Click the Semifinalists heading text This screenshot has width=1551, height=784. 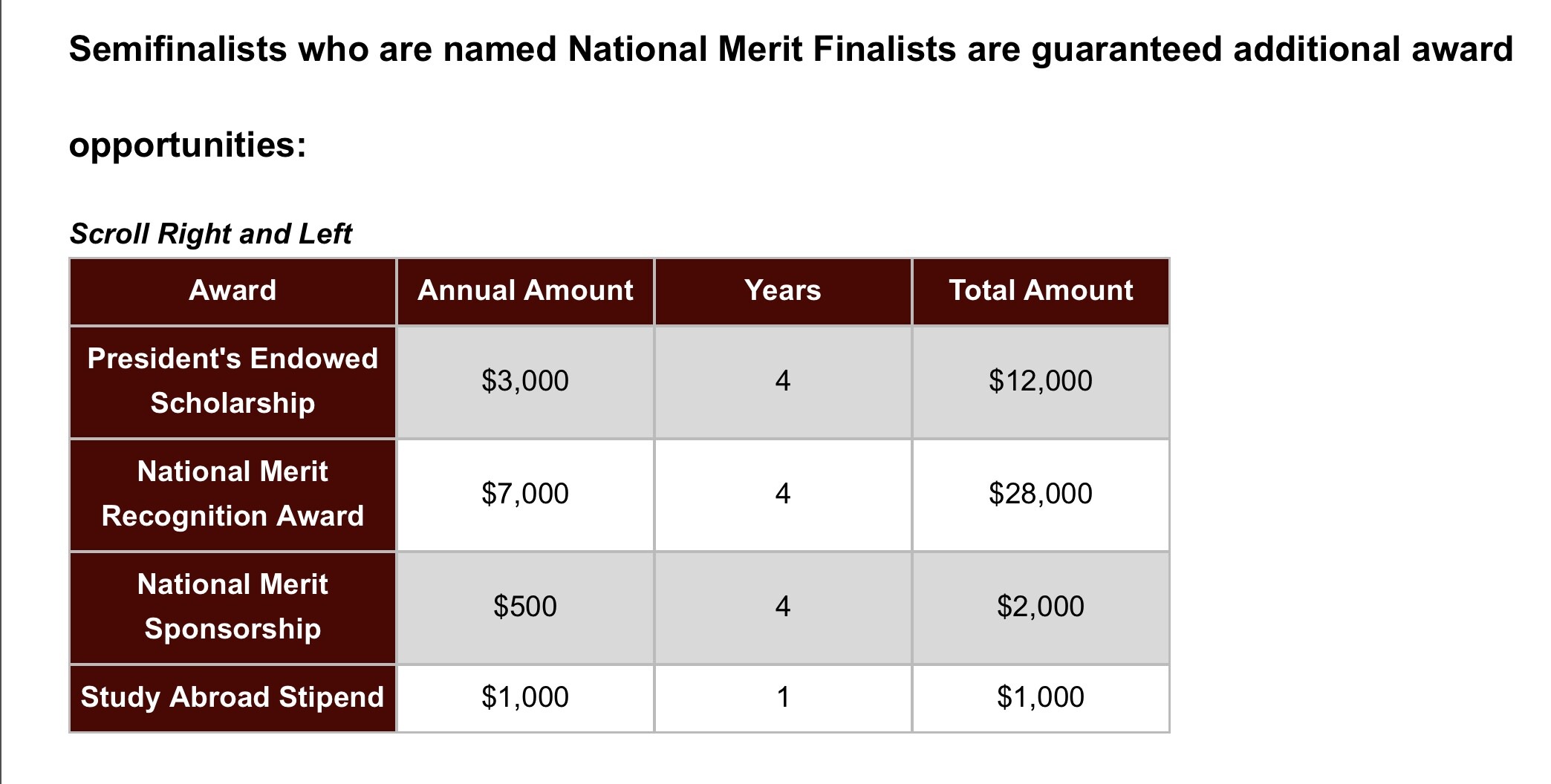click(790, 50)
